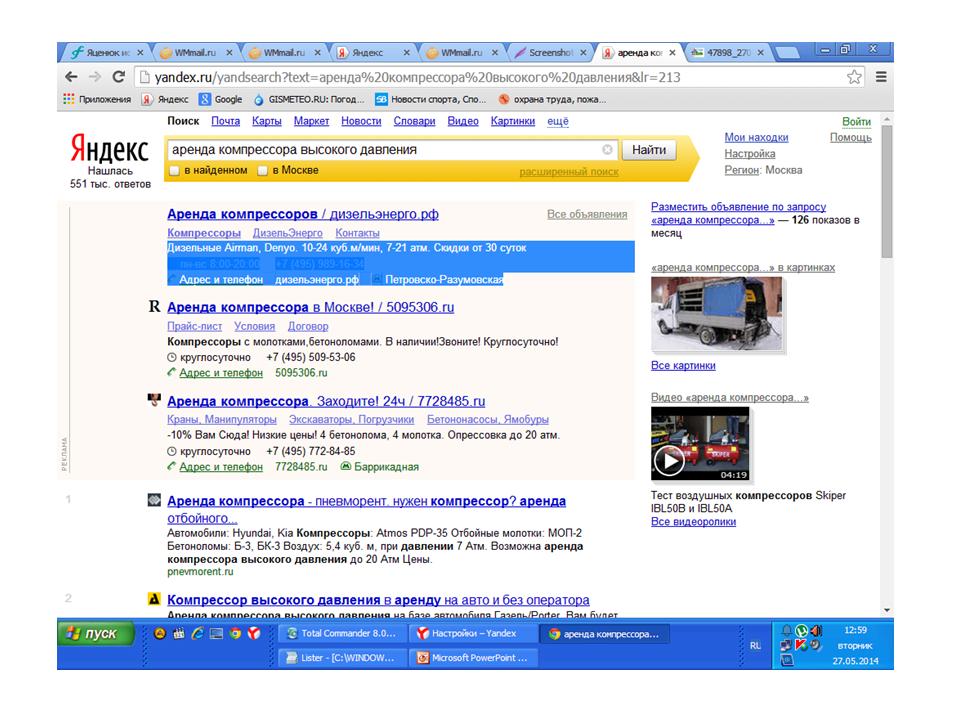Click the address bar URL
The image size is (960, 720).
coord(418,77)
